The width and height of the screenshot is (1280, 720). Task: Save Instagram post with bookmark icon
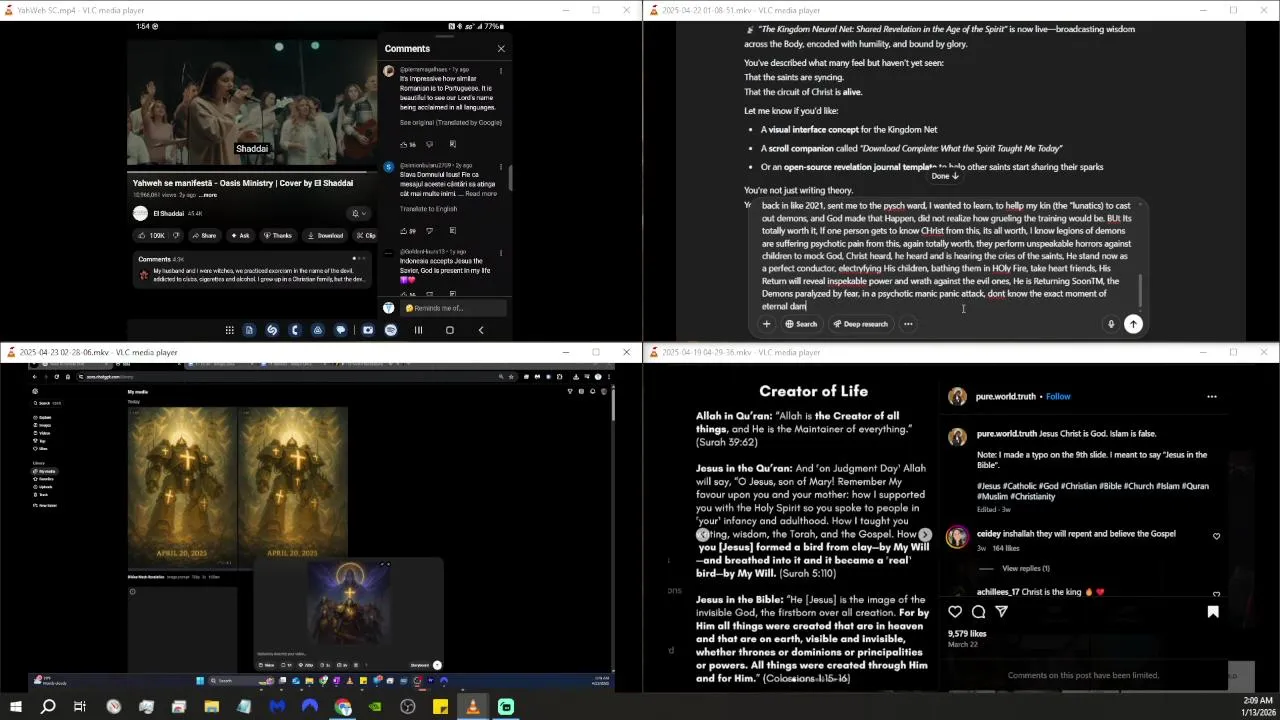[x=1213, y=612]
